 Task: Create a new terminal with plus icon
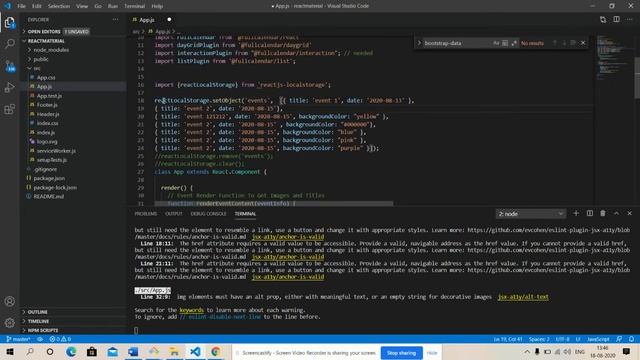(x=576, y=213)
